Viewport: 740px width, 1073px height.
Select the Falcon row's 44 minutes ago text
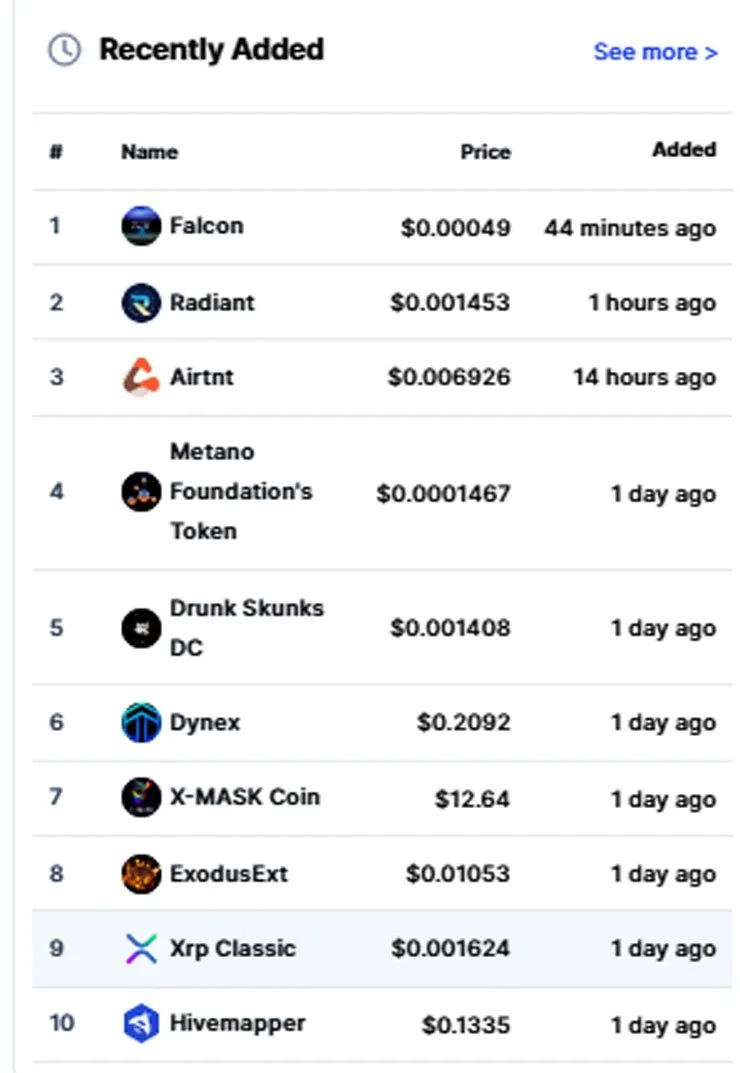pos(630,228)
